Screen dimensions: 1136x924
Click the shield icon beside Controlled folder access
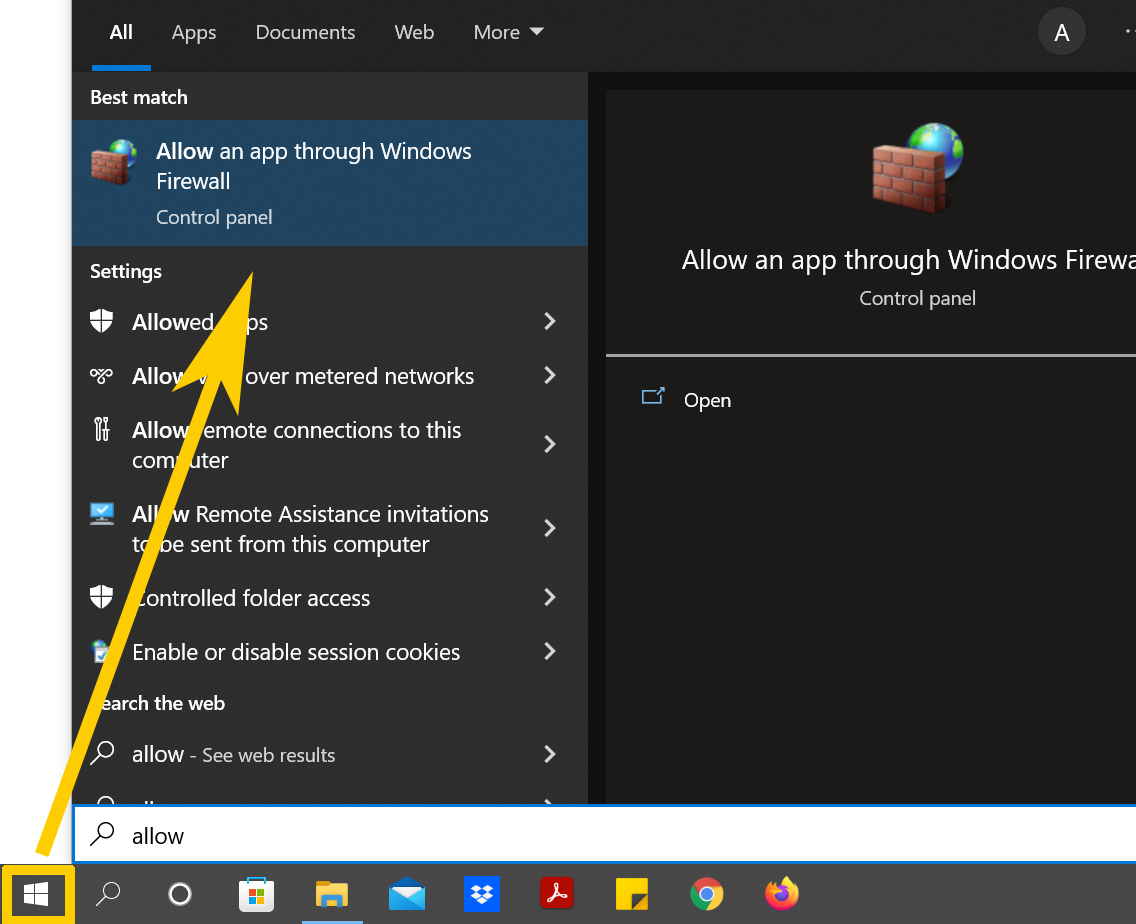click(101, 596)
